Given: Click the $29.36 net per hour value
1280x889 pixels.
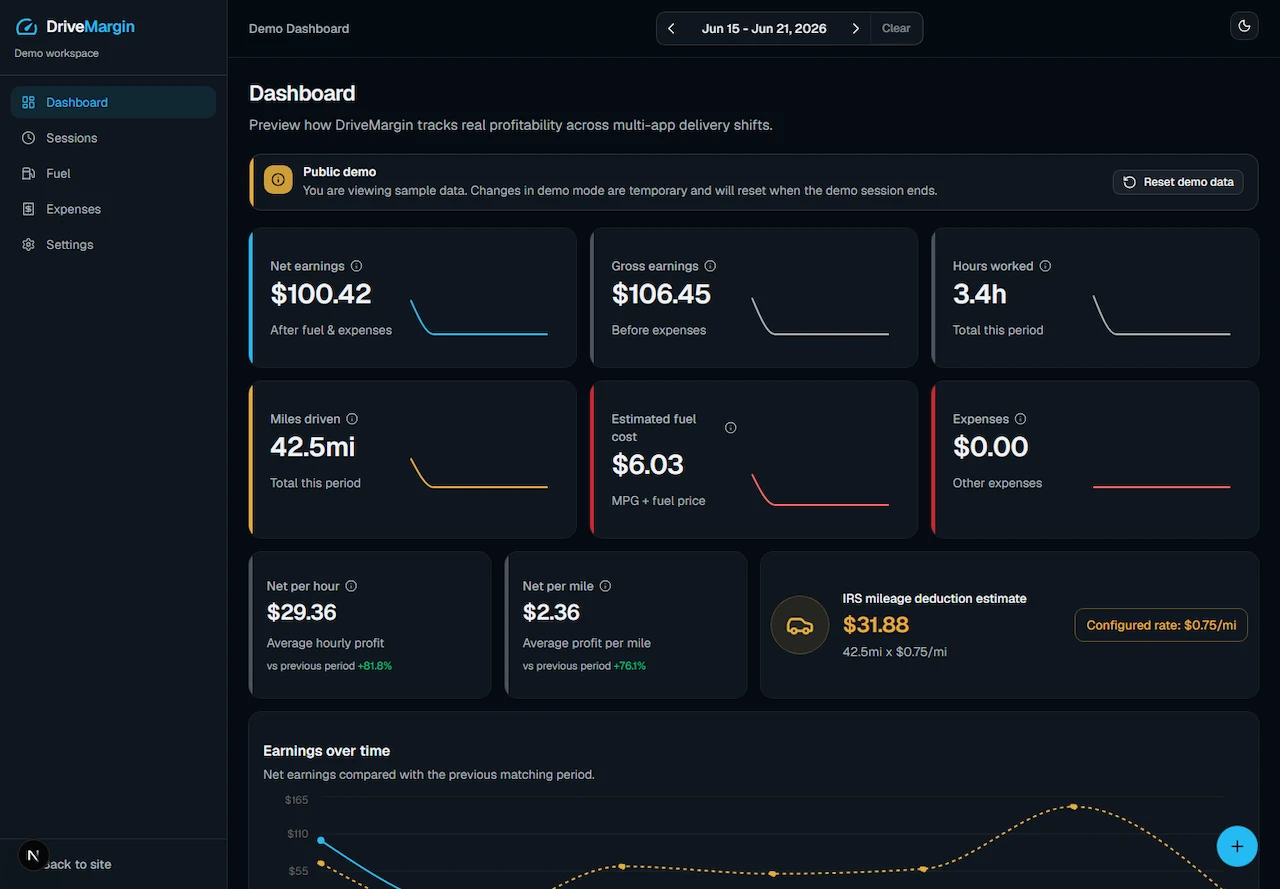Looking at the screenshot, I should tap(302, 612).
